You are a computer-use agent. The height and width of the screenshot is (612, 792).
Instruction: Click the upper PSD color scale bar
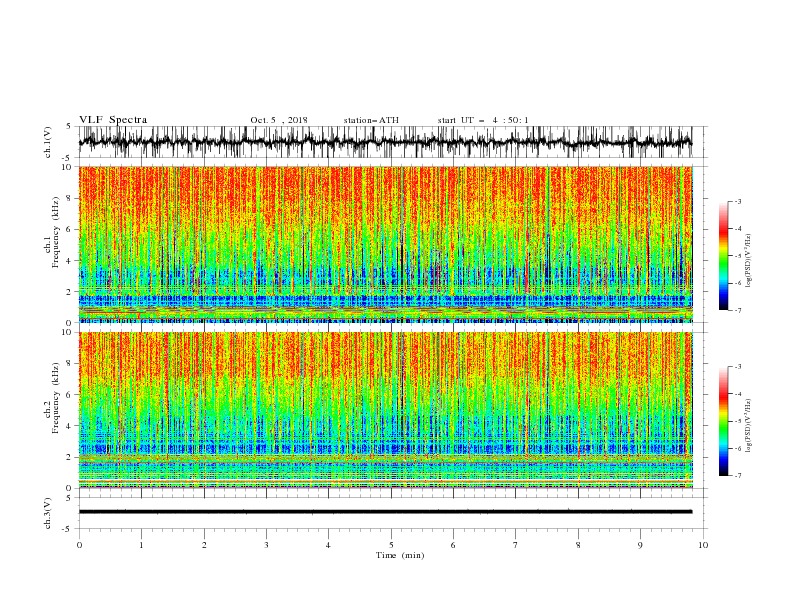point(723,256)
